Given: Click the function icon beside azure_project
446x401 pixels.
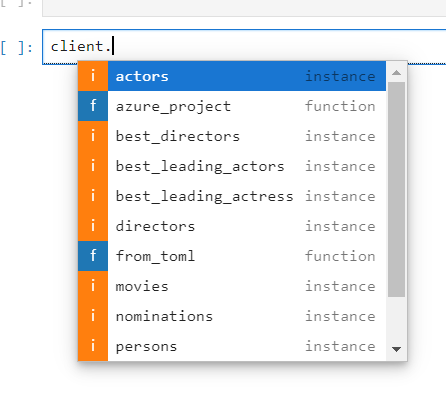Looking at the screenshot, I should [x=93, y=106].
